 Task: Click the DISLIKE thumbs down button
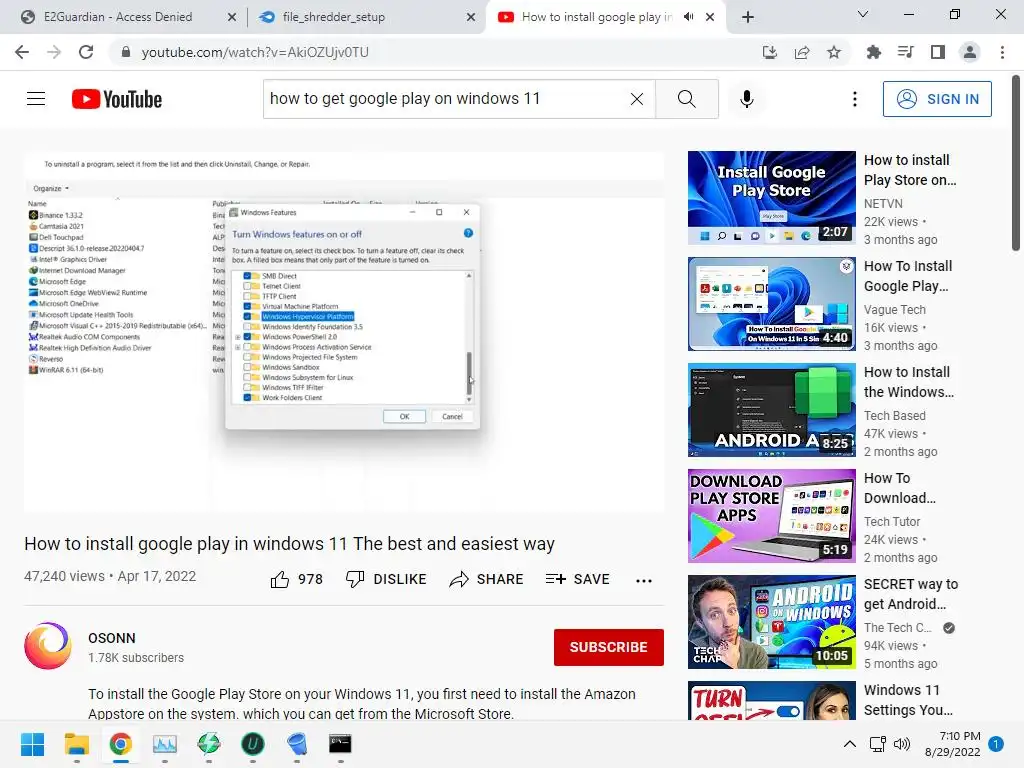[x=386, y=579]
